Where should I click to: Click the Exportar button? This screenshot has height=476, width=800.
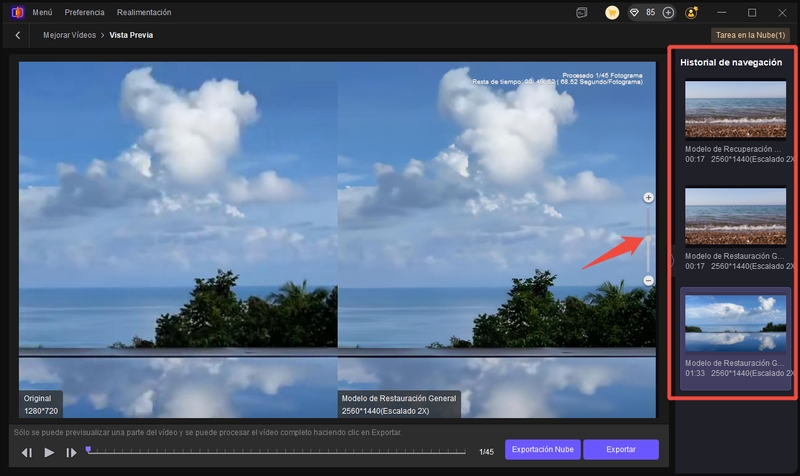(x=621, y=449)
